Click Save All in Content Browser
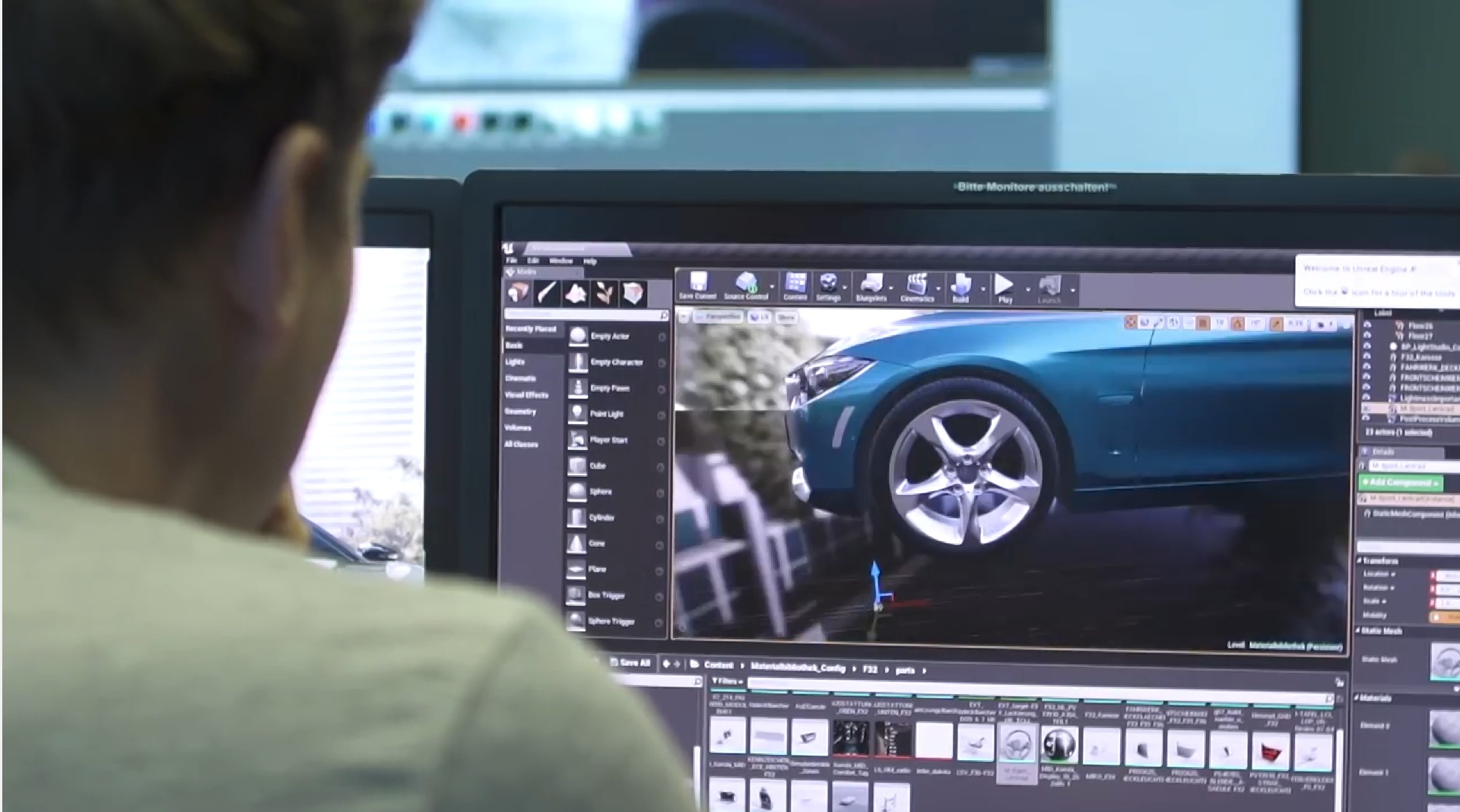The image size is (1460, 812). point(630,663)
